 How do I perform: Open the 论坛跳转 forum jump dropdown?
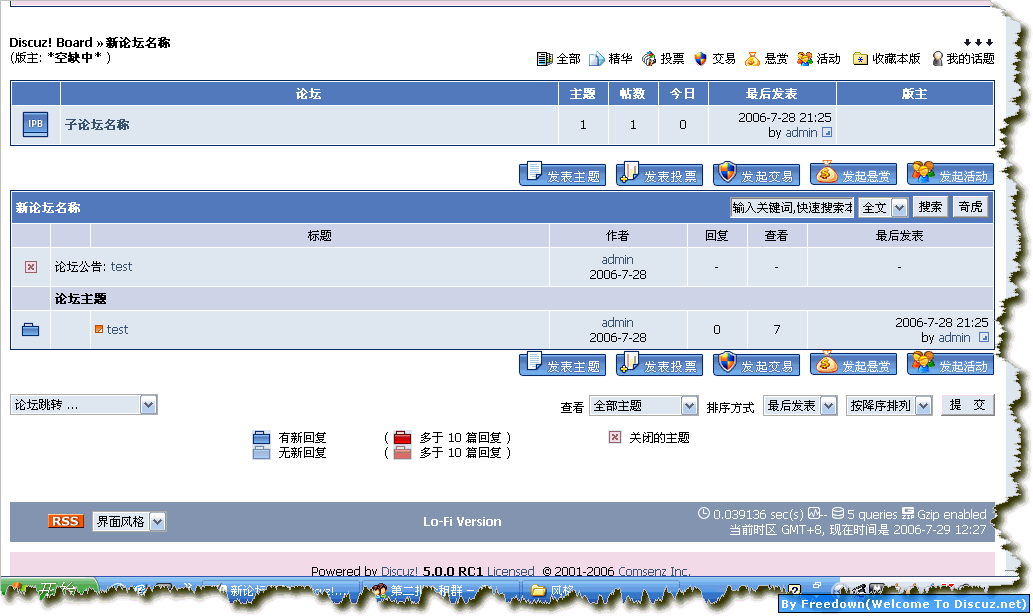(x=84, y=405)
